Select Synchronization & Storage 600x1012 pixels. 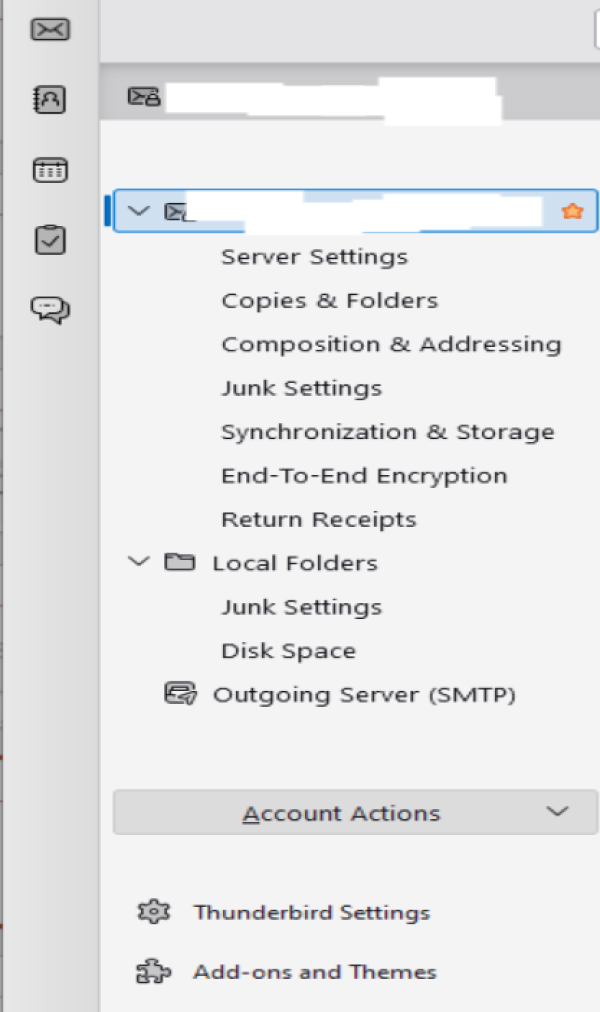pos(387,432)
